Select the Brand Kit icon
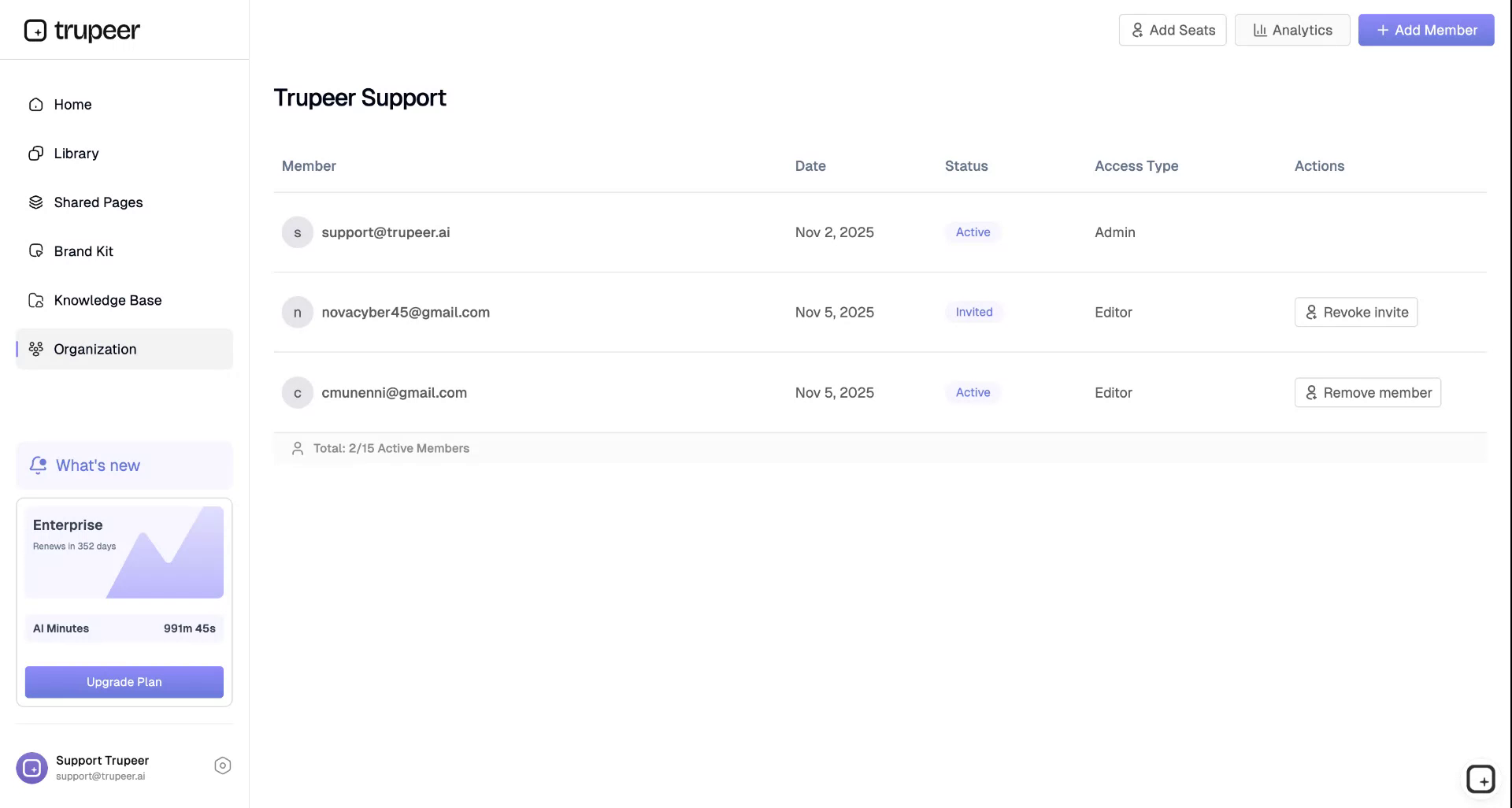Image resolution: width=1512 pixels, height=808 pixels. click(x=35, y=250)
